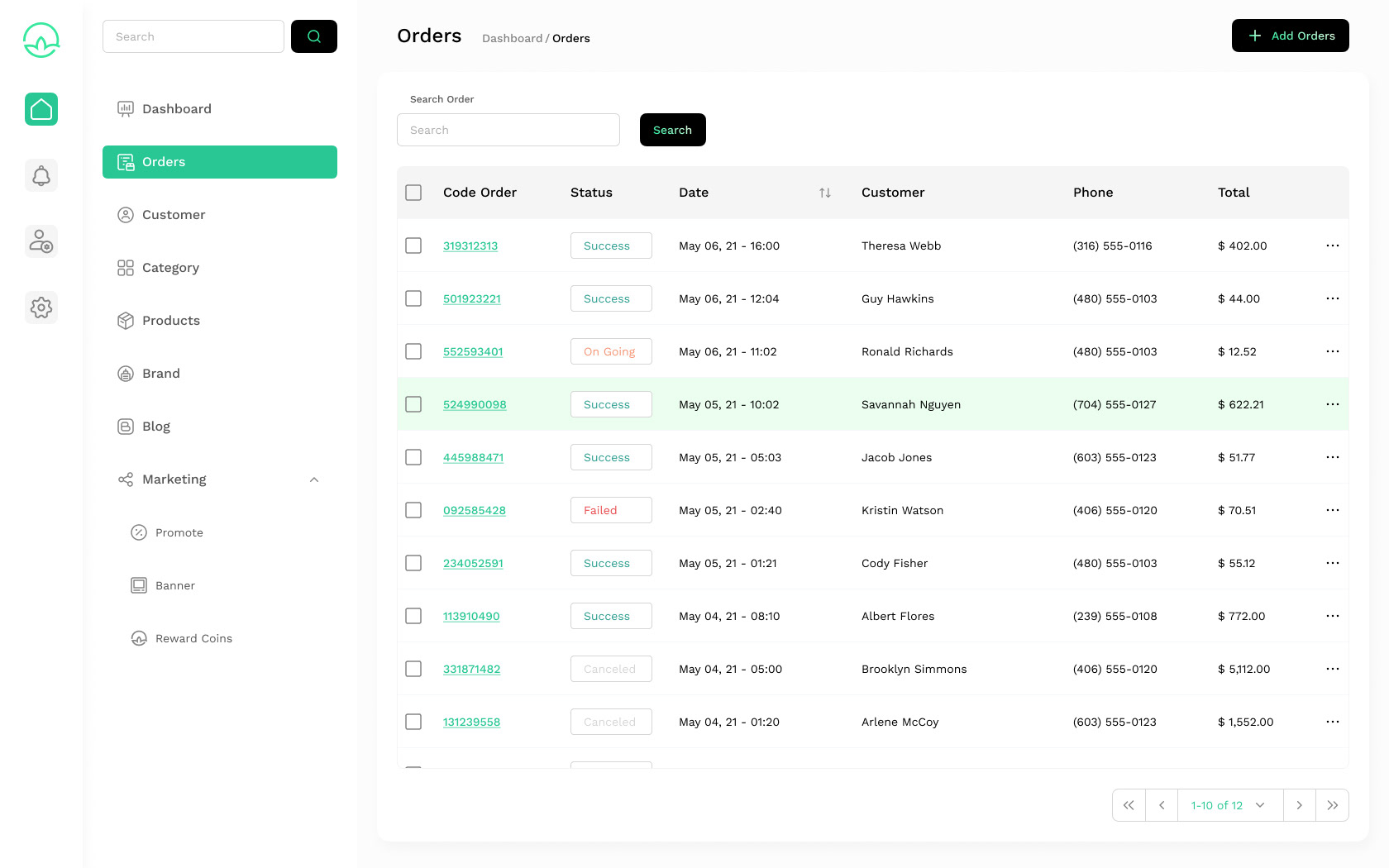Open row actions for Theresa Webb order
Viewport: 1389px width, 868px height.
coord(1333,246)
